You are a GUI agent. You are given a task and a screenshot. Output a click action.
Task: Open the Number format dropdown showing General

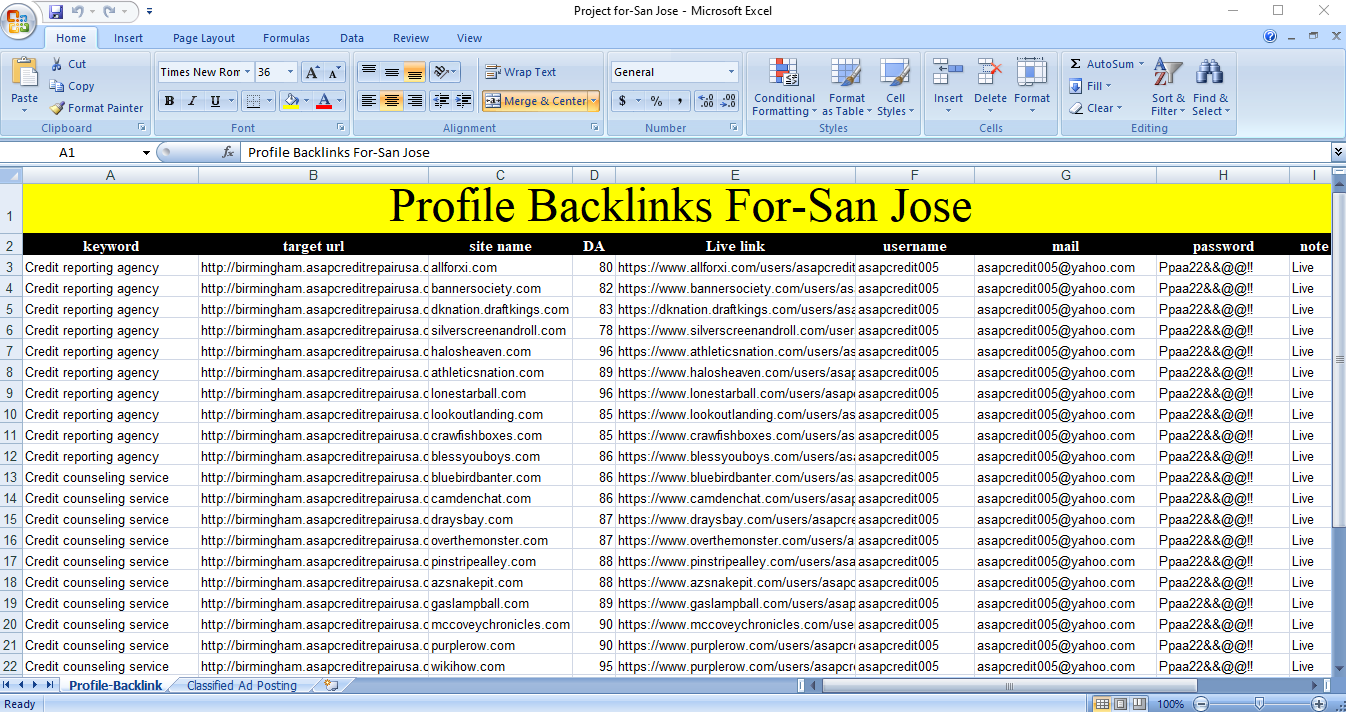tap(673, 71)
